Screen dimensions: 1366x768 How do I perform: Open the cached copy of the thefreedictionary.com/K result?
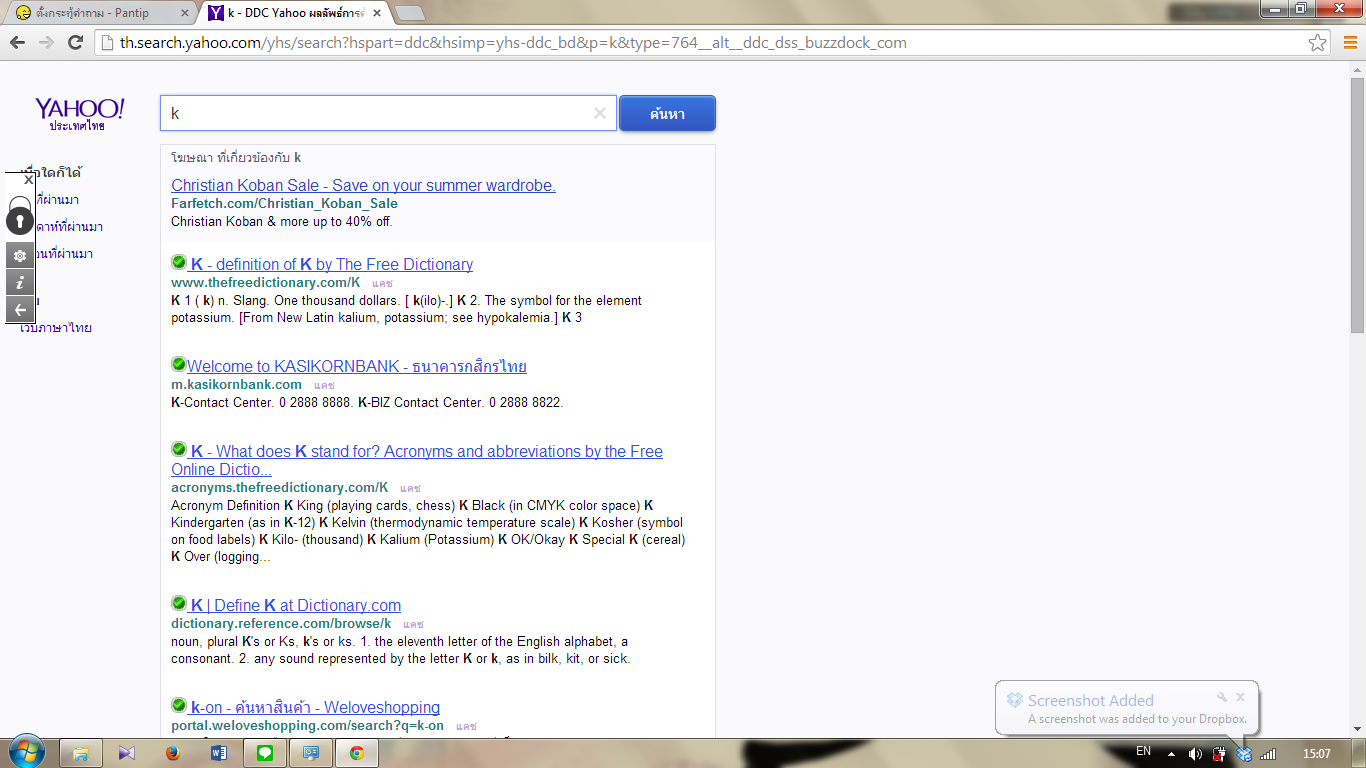[382, 284]
